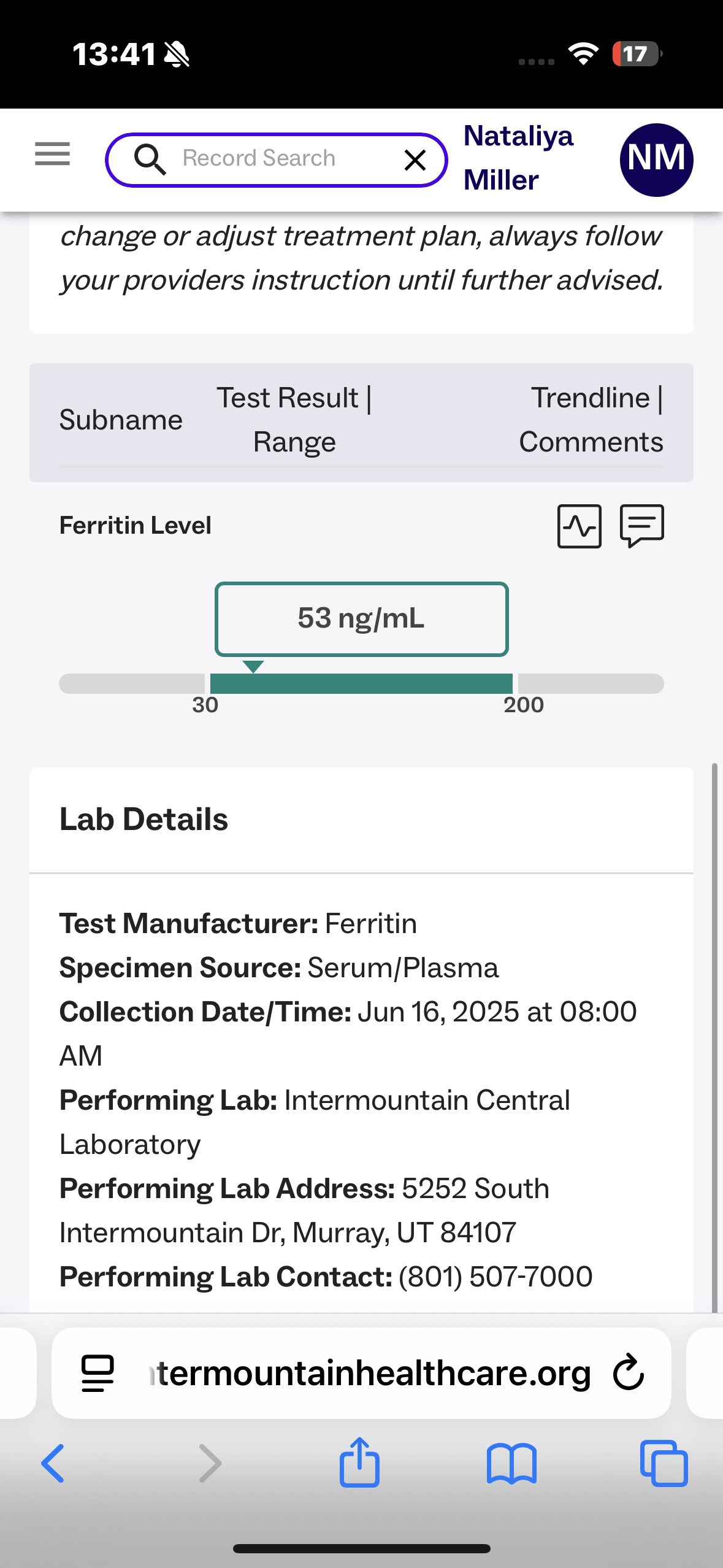Screen dimensions: 723x1568
Task: Click the green normal range bar
Action: 361,683
